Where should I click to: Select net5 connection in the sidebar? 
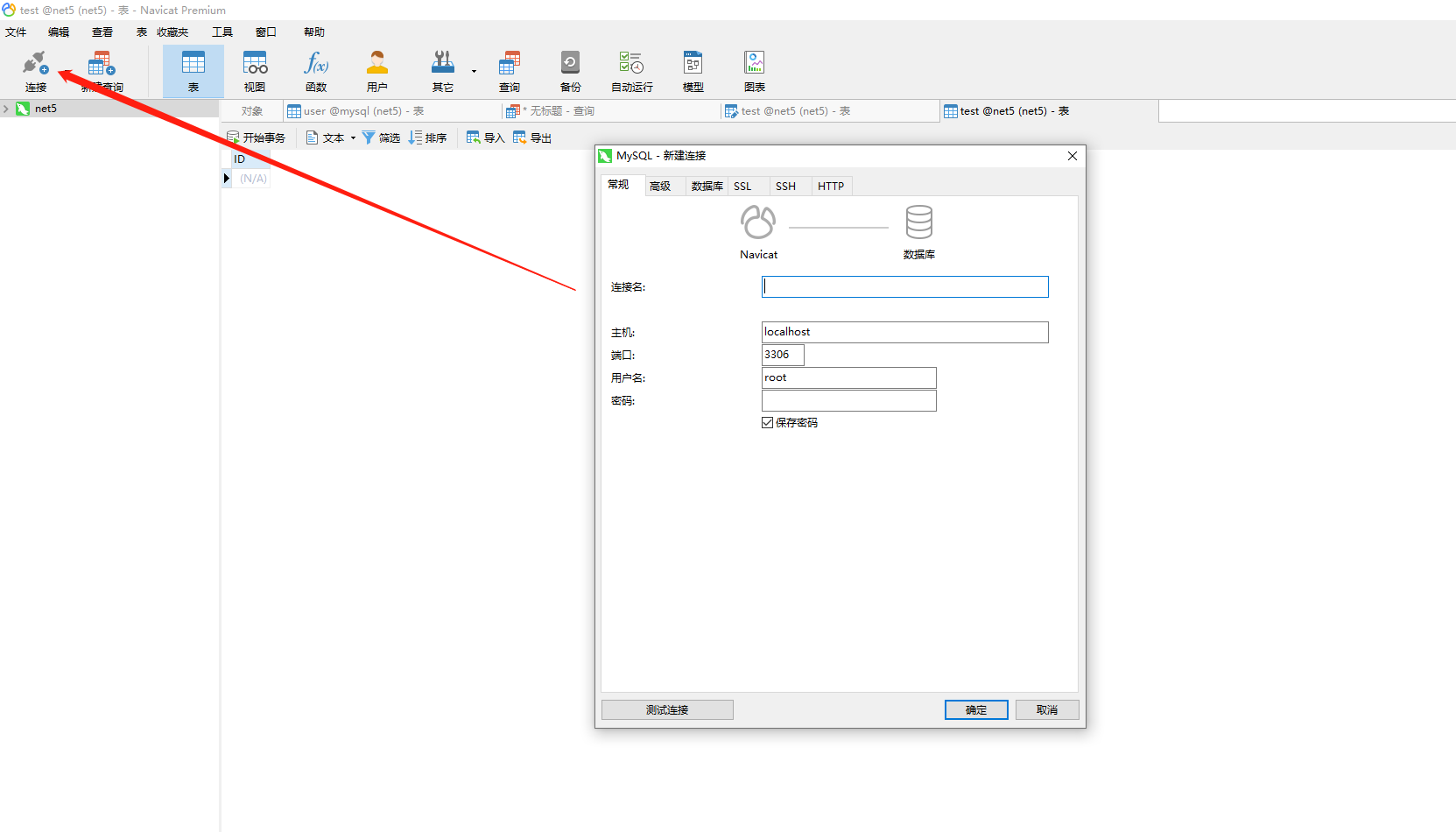(x=46, y=109)
